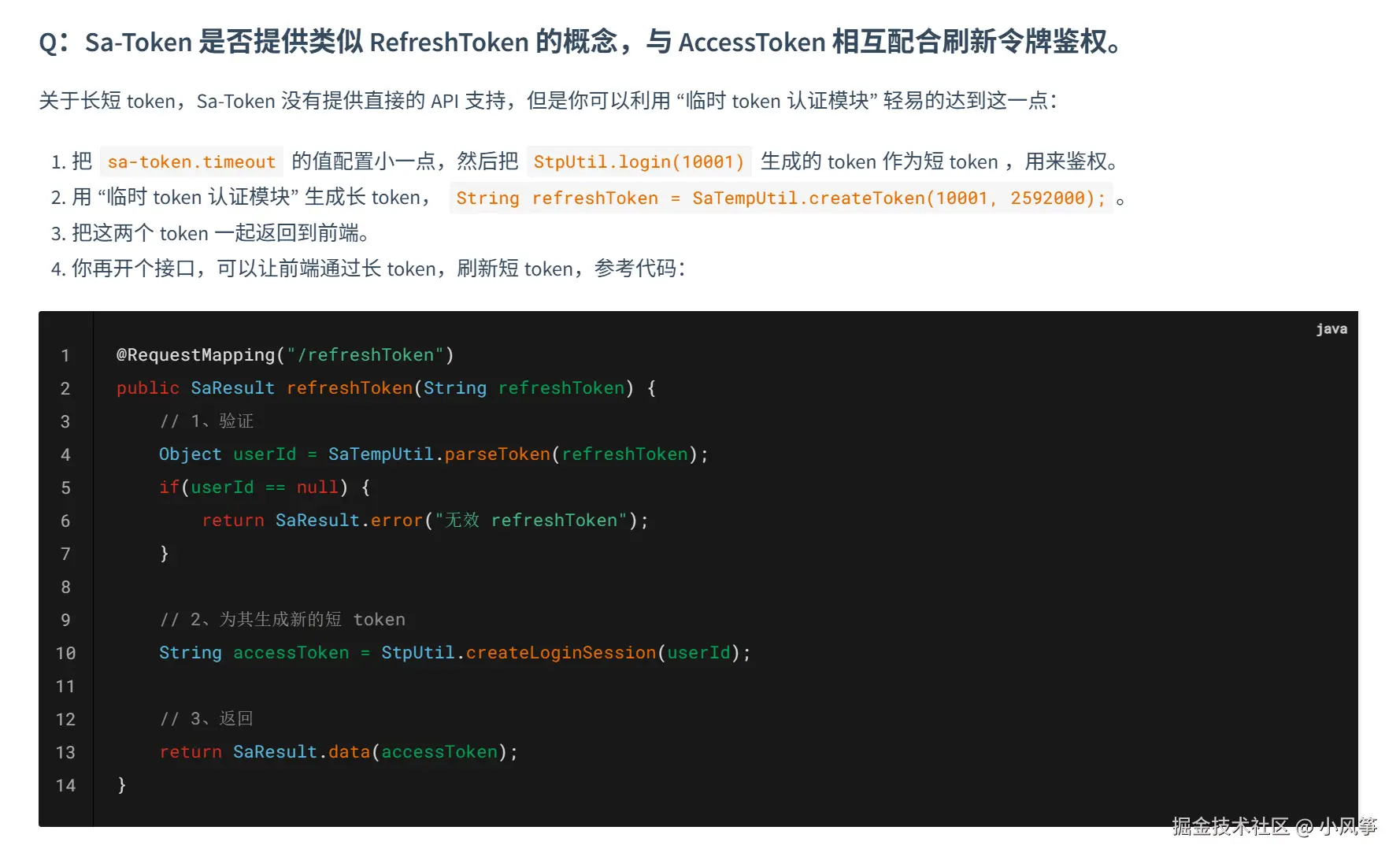This screenshot has width=1400, height=860.
Task: Click line number 14 in code gutter
Action: 65,786
